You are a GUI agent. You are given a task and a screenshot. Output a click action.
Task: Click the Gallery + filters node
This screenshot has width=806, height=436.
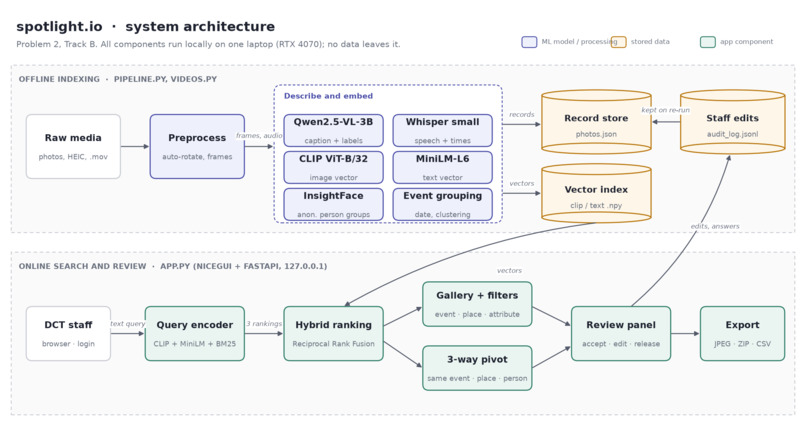477,304
